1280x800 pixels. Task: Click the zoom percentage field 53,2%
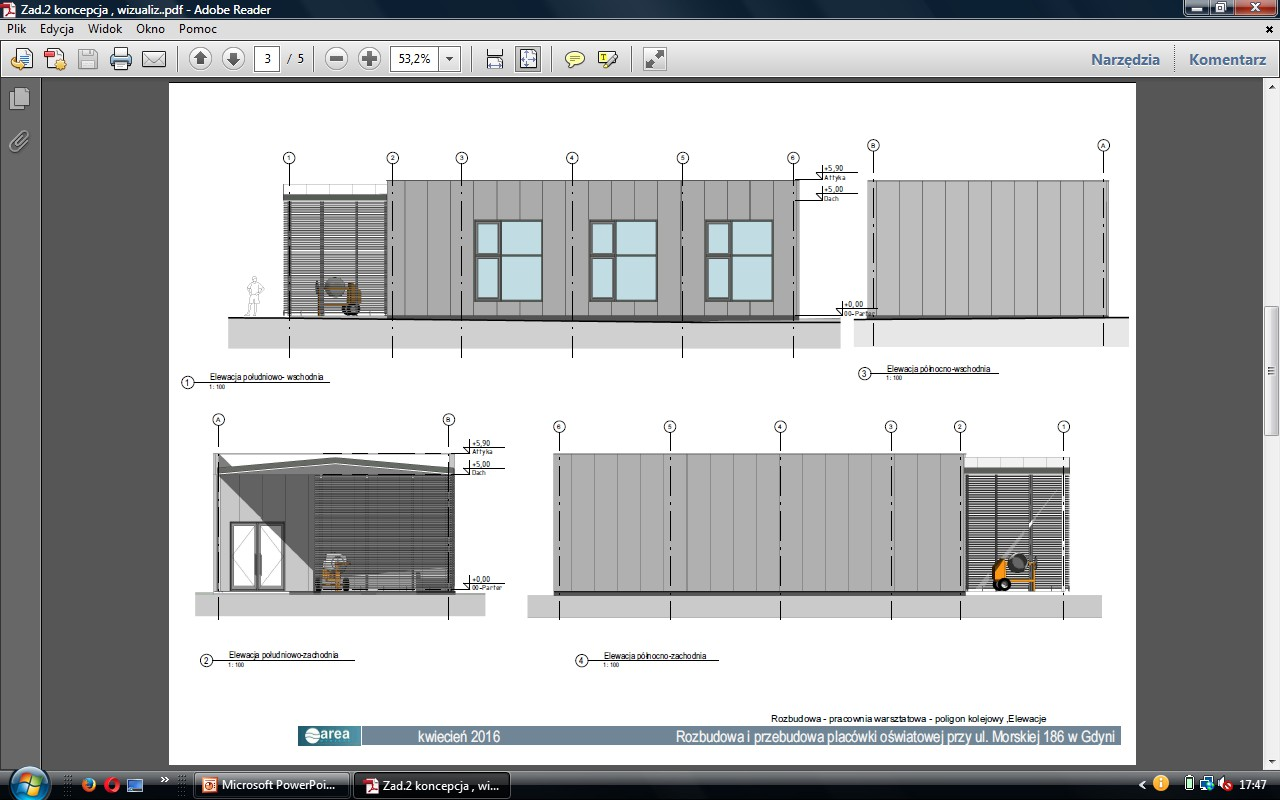point(414,59)
